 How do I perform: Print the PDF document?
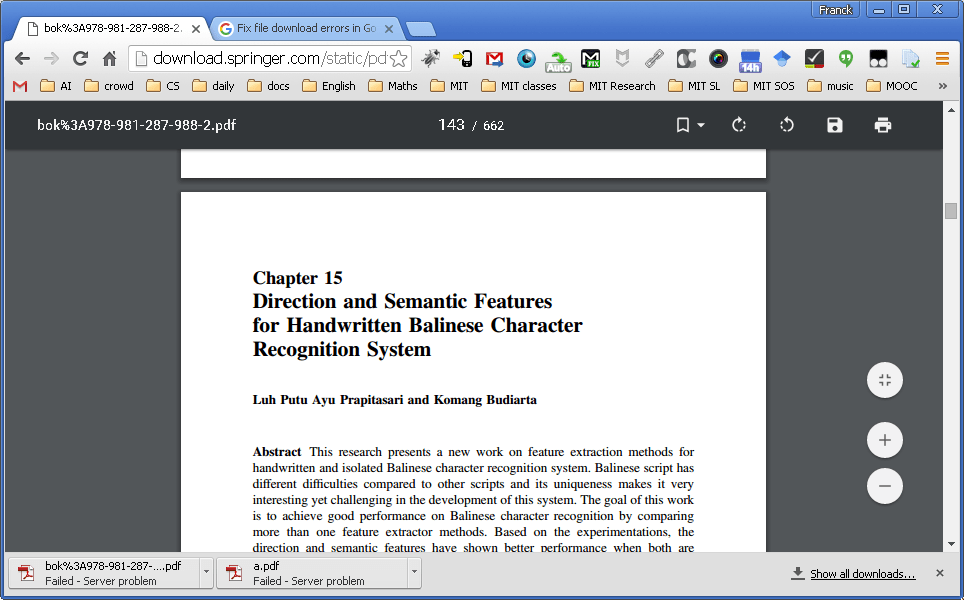[883, 125]
